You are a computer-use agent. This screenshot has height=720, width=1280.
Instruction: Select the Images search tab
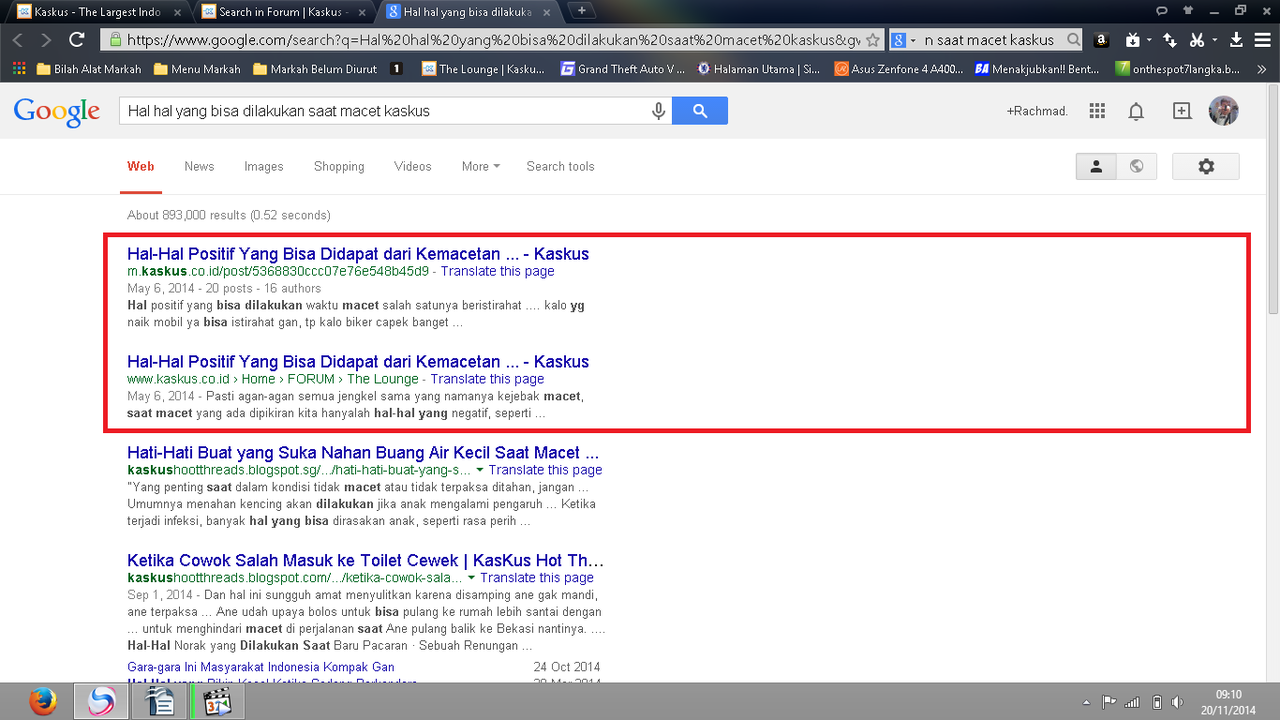tap(264, 167)
